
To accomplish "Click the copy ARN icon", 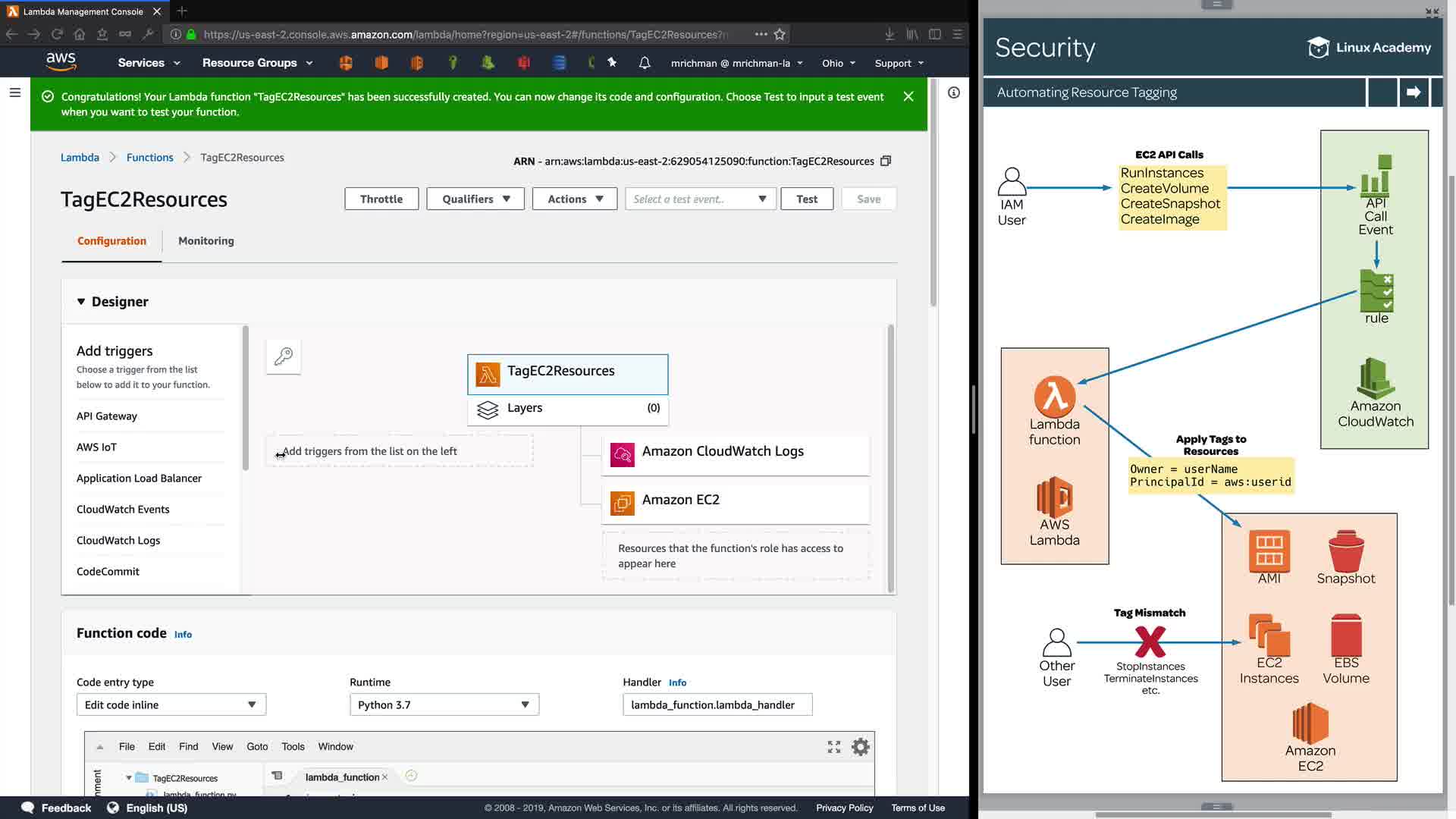I will (x=885, y=161).
